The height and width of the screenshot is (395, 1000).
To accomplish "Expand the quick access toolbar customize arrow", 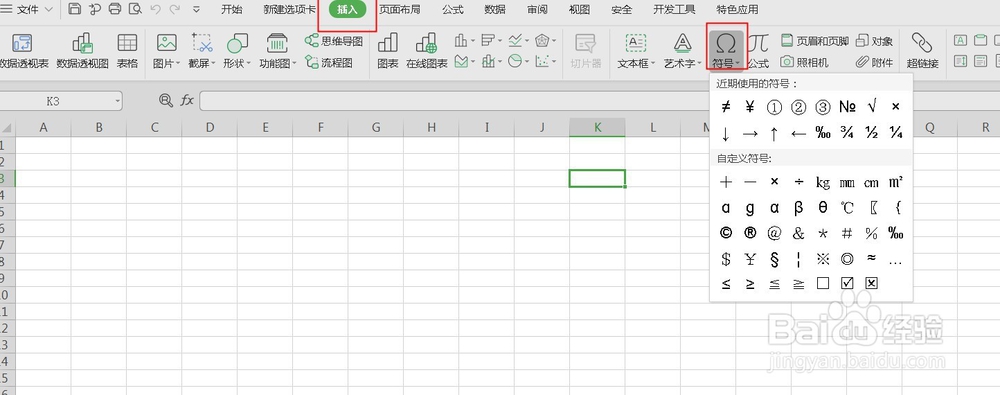I will coord(196,9).
